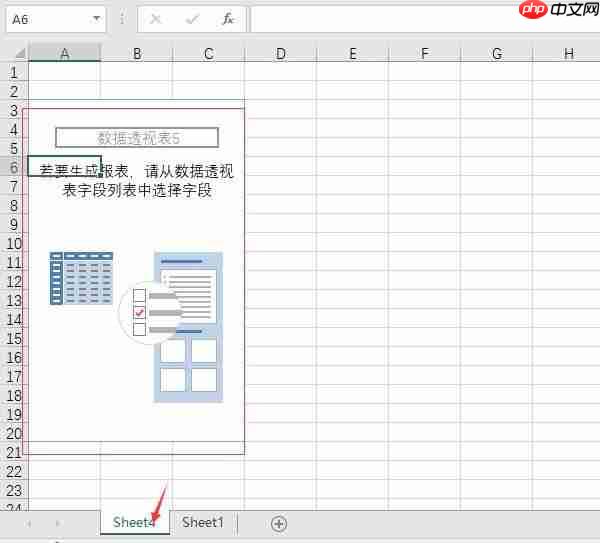This screenshot has height=543, width=600.
Task: Click the Enter checkmark formula bar icon
Action: pyautogui.click(x=192, y=19)
